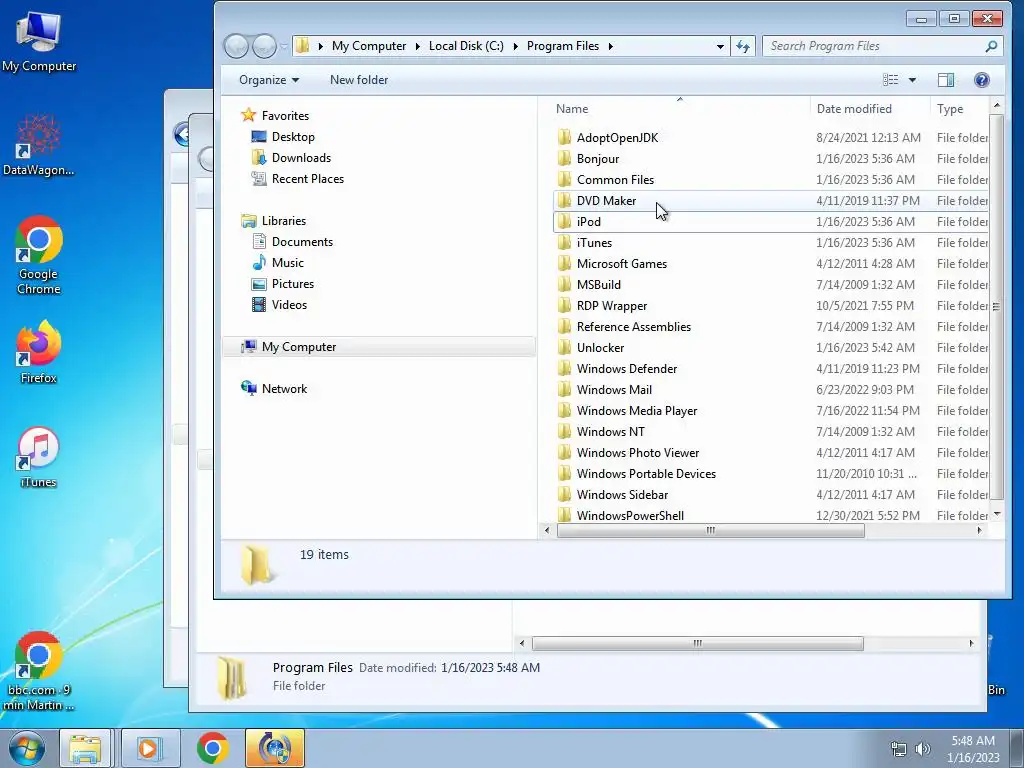Open Documents library in navigation pane
This screenshot has height=768, width=1024.
pos(302,242)
